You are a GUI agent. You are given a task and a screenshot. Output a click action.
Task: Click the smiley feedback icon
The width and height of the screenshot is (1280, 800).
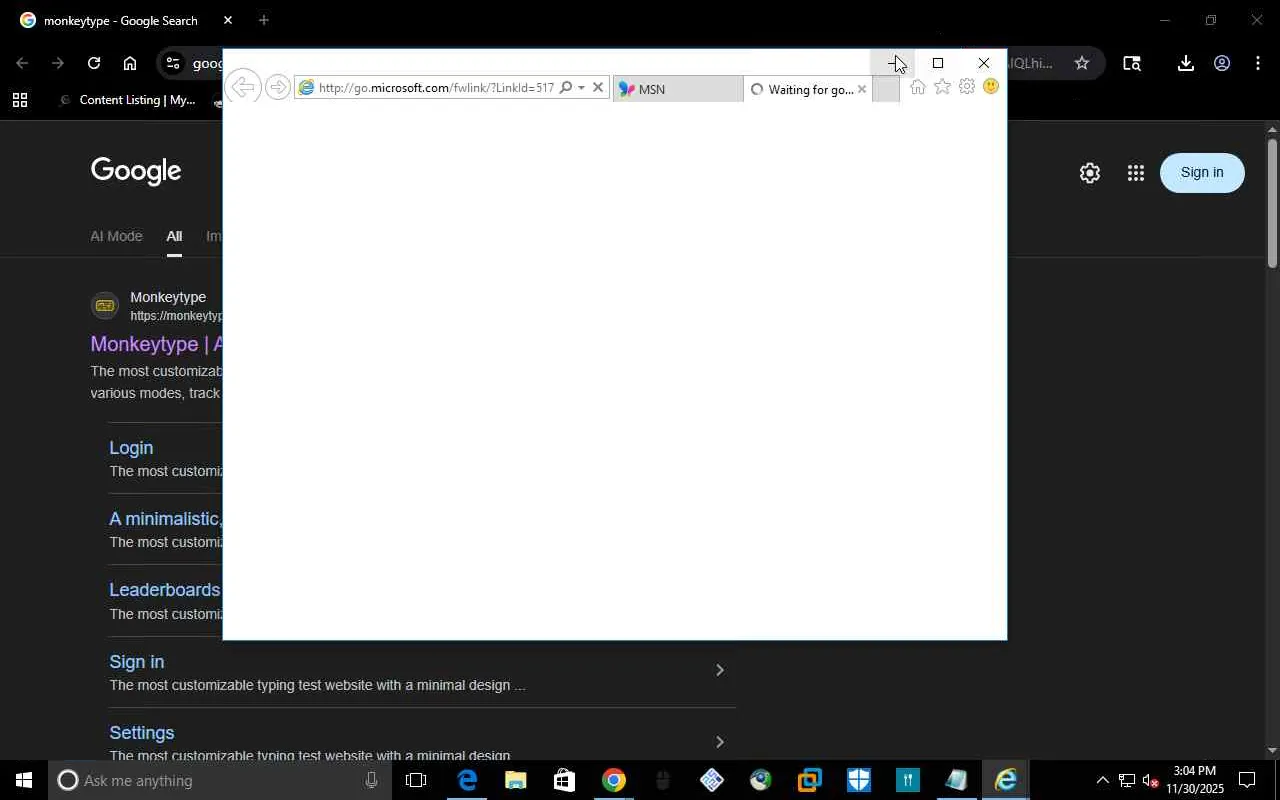click(991, 87)
